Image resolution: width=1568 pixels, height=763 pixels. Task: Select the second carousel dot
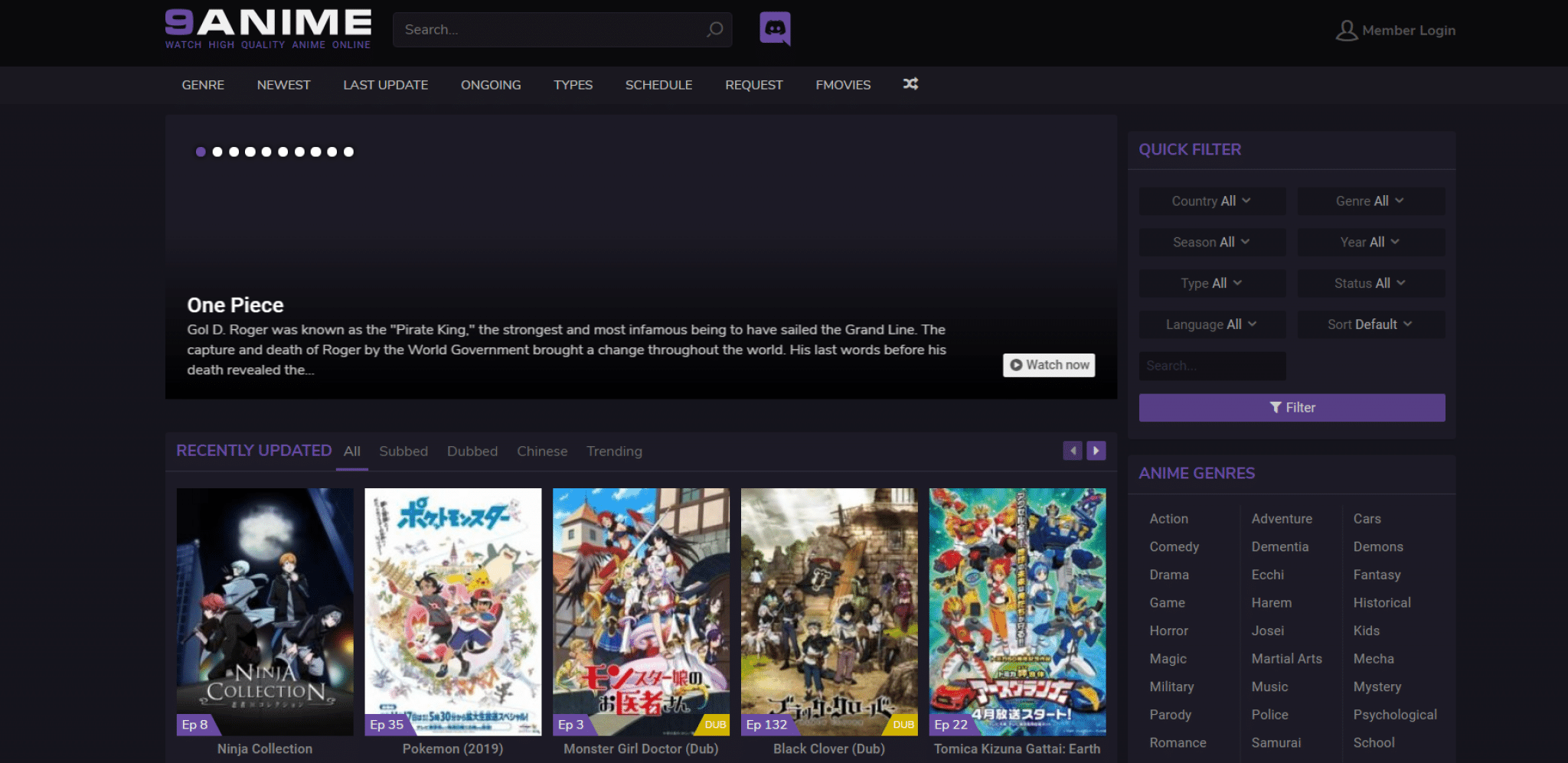tap(217, 152)
